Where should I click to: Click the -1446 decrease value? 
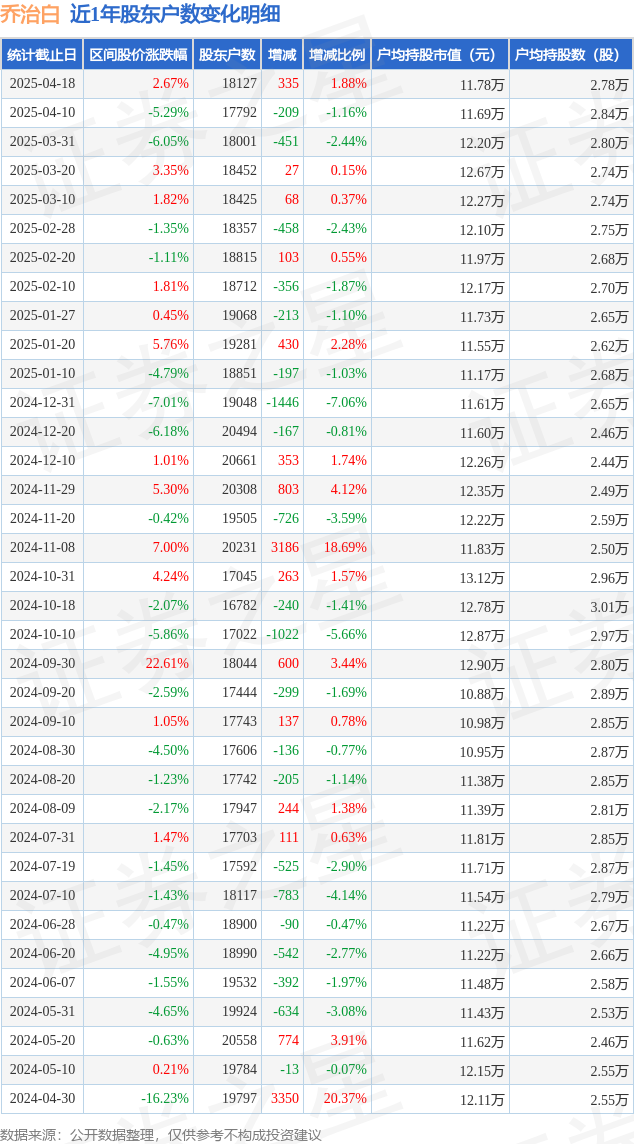282,403
